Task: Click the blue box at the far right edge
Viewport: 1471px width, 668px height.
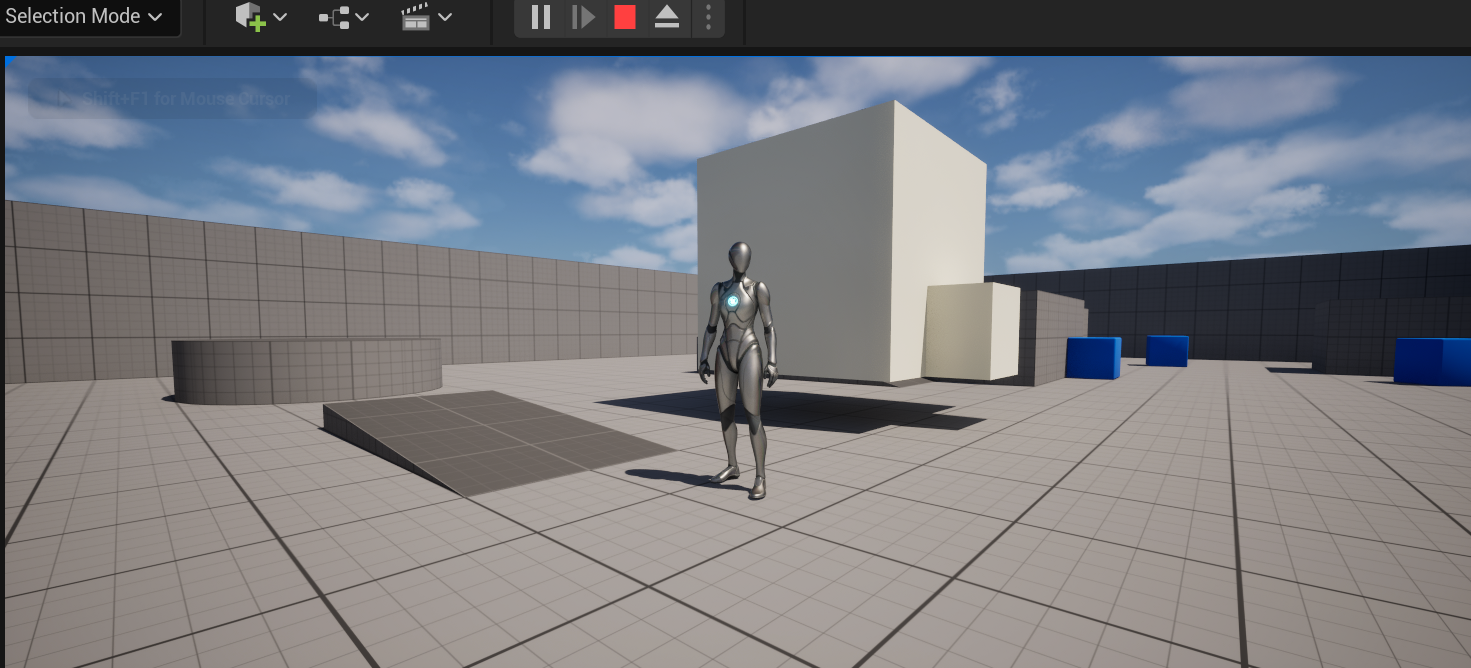Action: 1432,360
